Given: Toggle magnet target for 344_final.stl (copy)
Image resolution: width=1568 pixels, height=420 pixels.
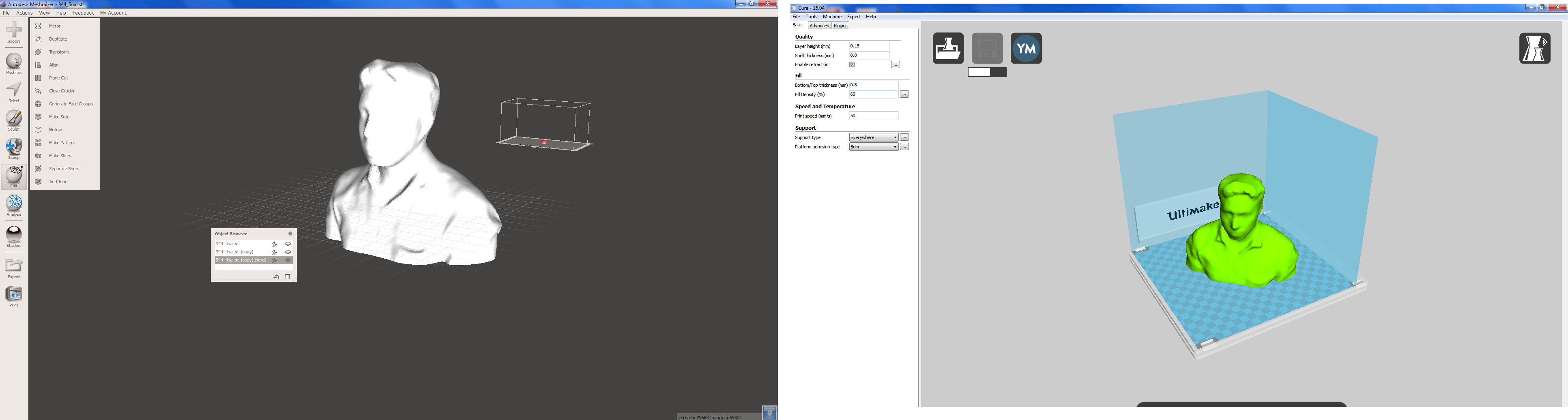Looking at the screenshot, I should coord(275,252).
